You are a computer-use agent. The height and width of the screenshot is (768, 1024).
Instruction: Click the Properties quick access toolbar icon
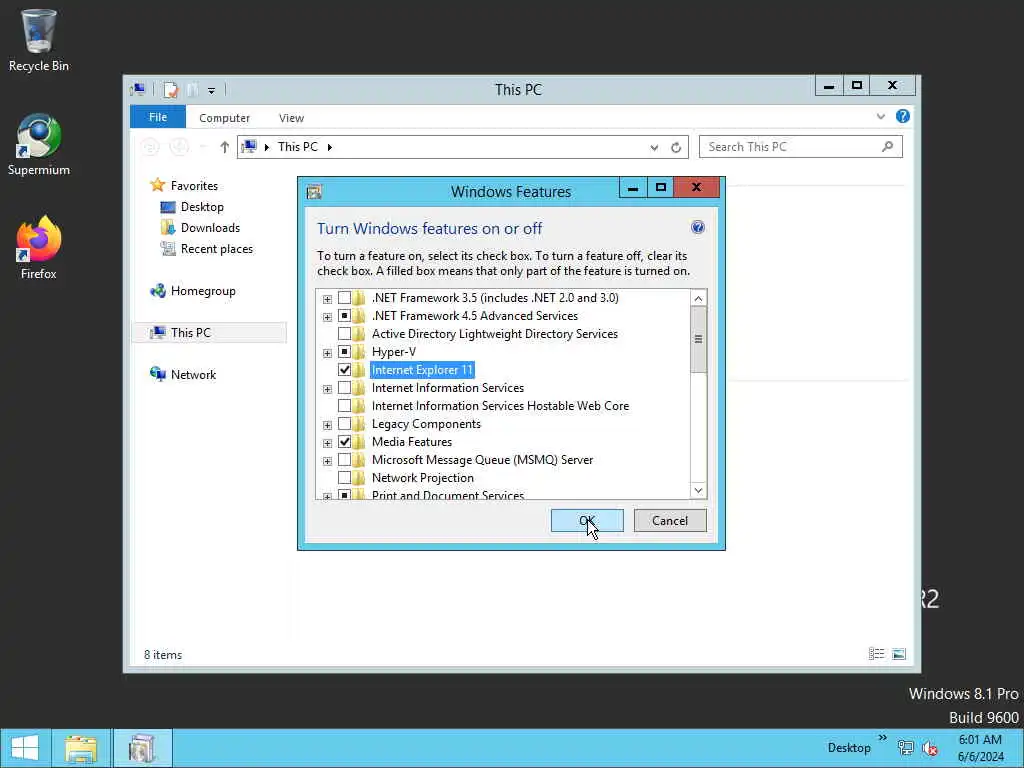click(x=170, y=89)
